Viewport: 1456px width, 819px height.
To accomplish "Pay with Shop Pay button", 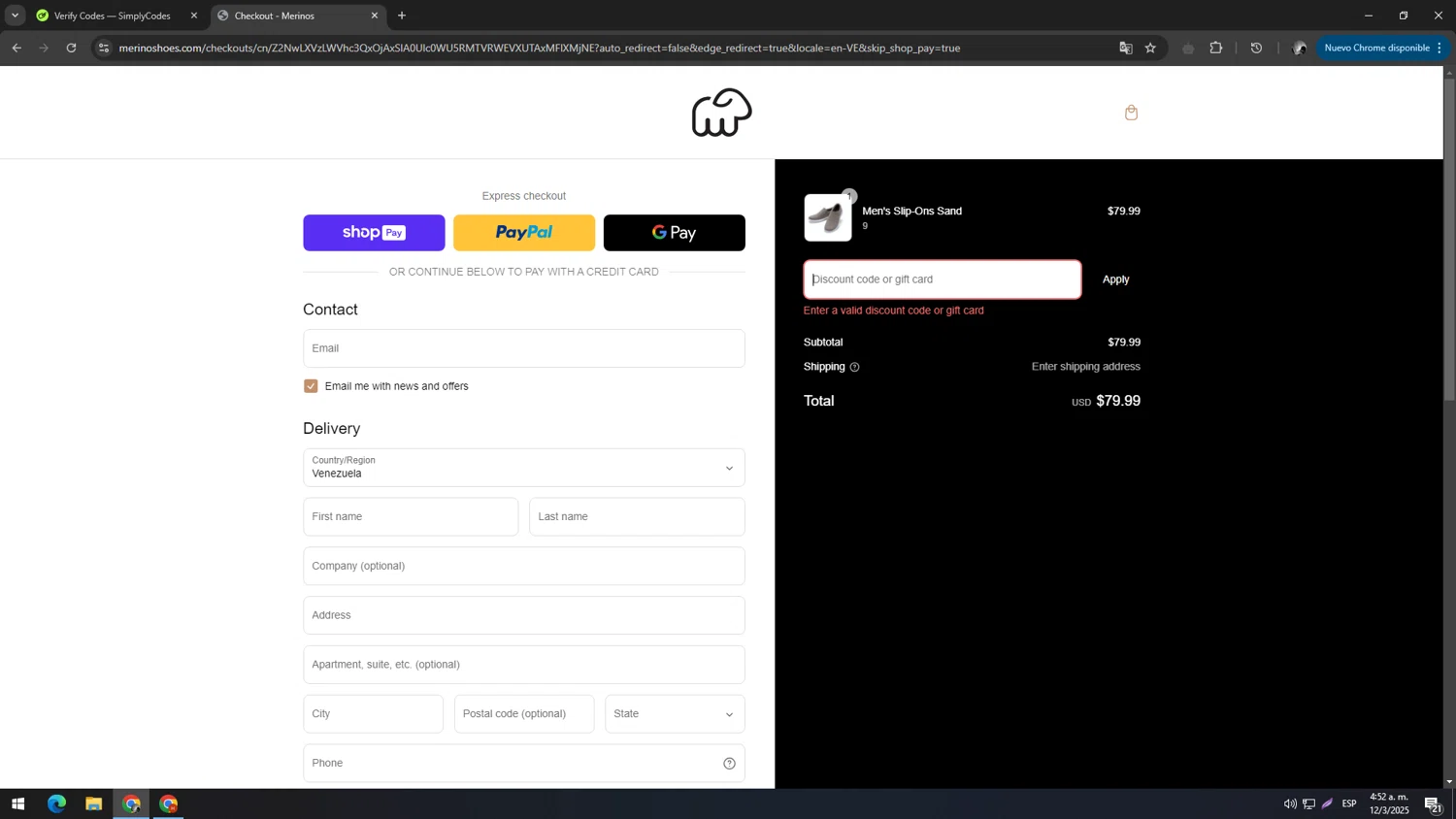I will point(374,233).
